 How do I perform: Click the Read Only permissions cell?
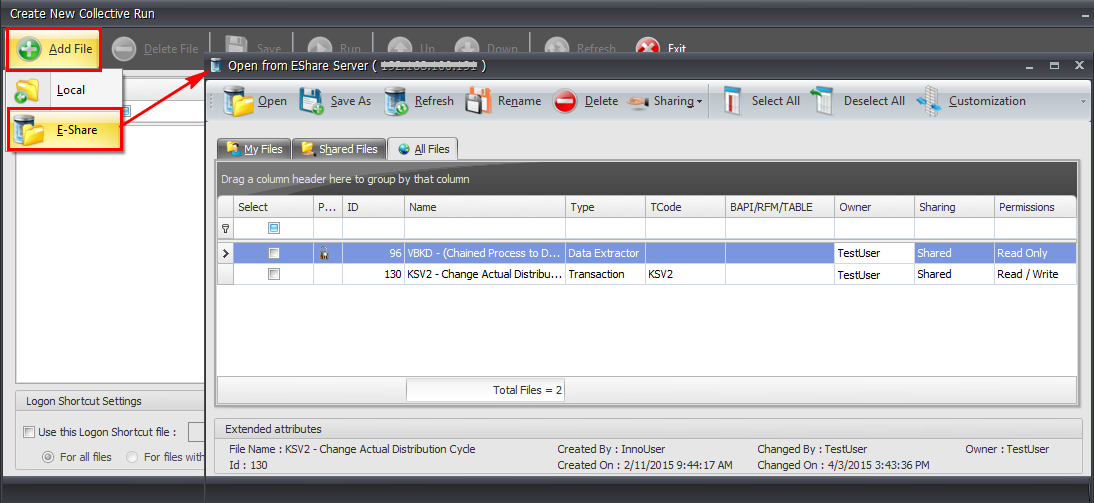coord(1035,253)
